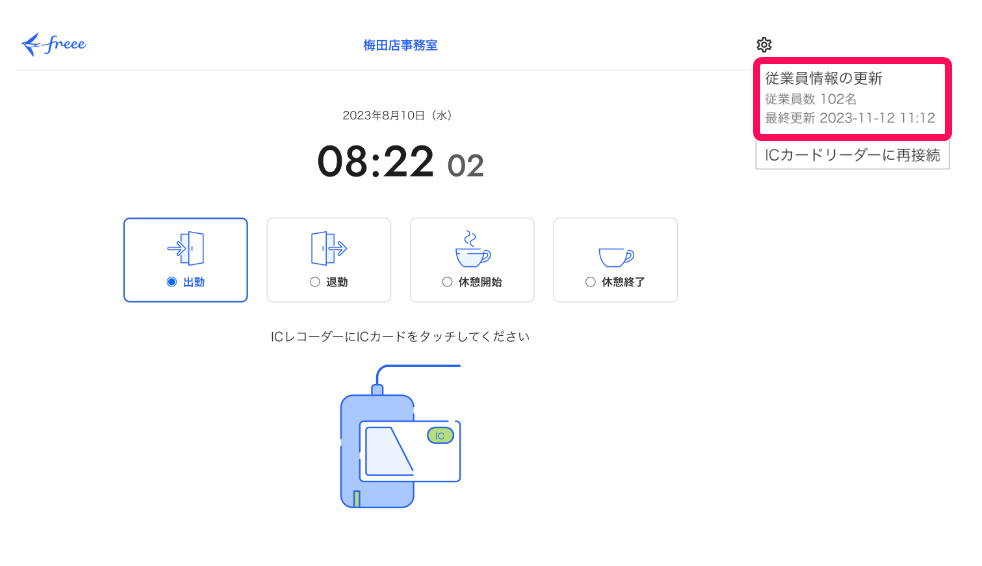Image resolution: width=982 pixels, height=566 pixels.
Task: Select the 休憩終了 radio button
Action: pos(590,282)
